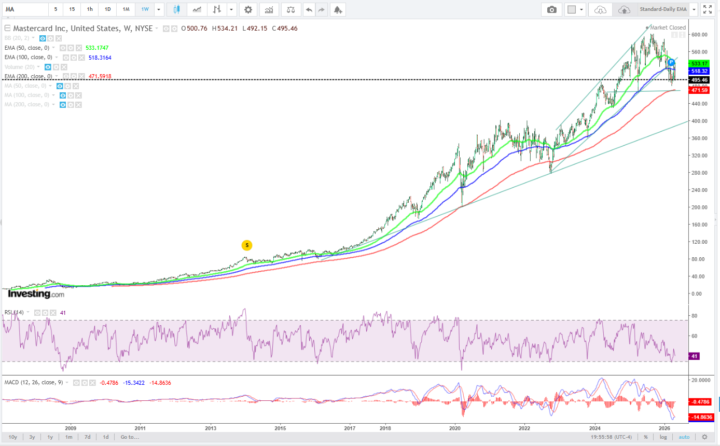Toggle log scale button

click(663, 437)
